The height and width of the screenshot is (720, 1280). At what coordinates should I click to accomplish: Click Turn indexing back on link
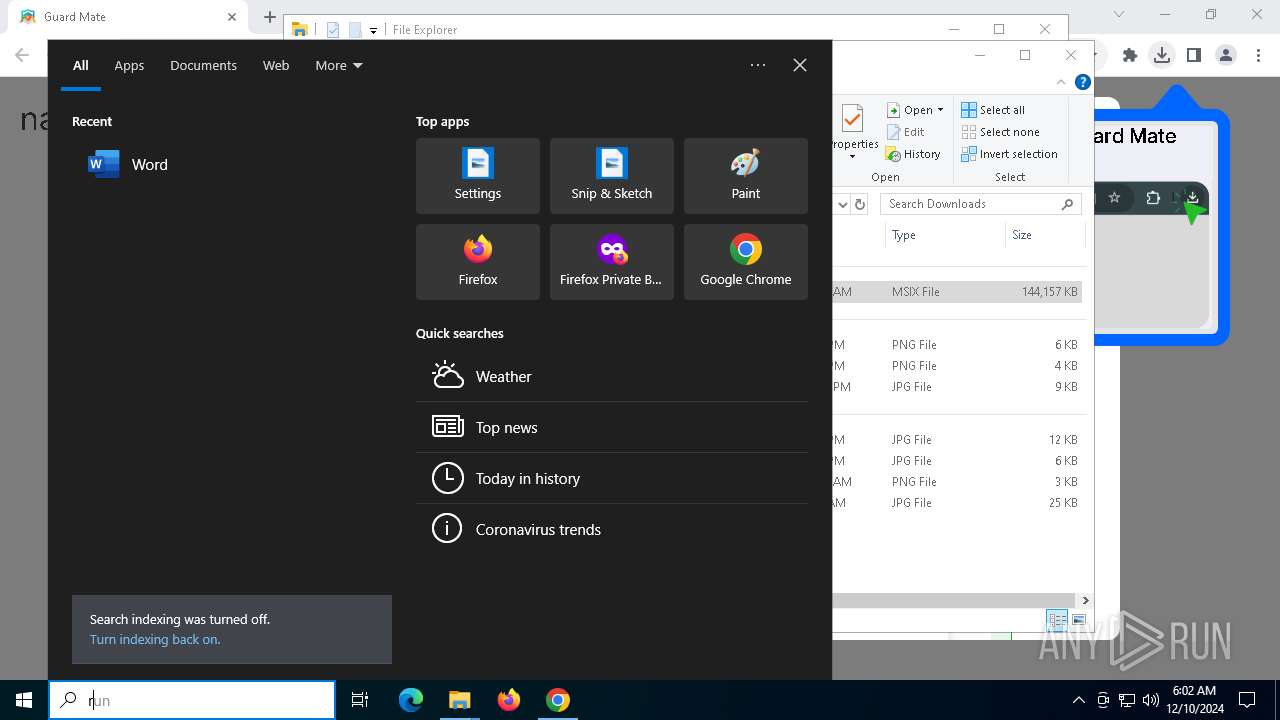coord(155,639)
